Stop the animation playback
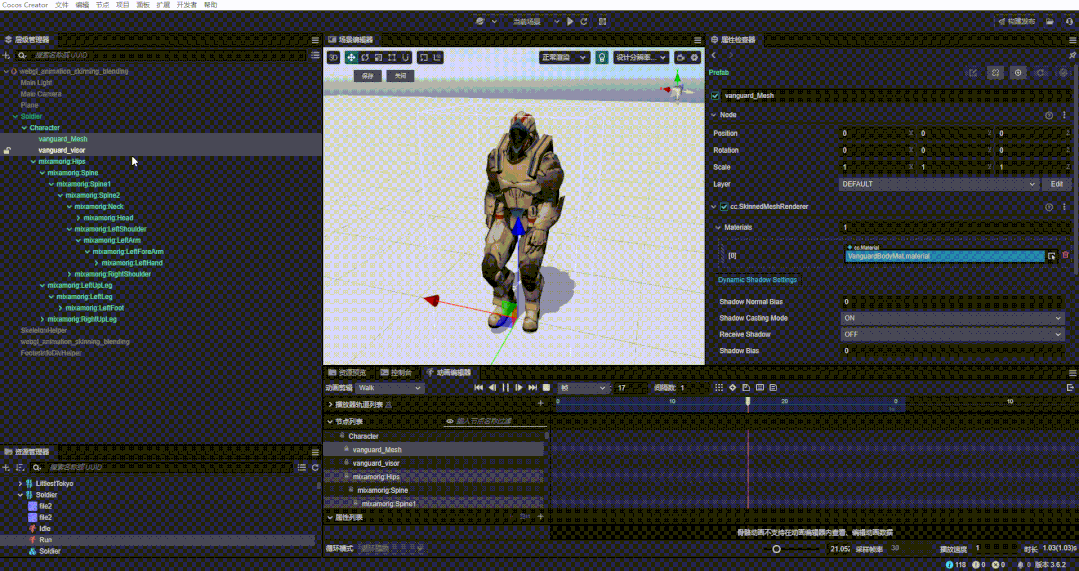This screenshot has width=1079, height=571. (546, 388)
